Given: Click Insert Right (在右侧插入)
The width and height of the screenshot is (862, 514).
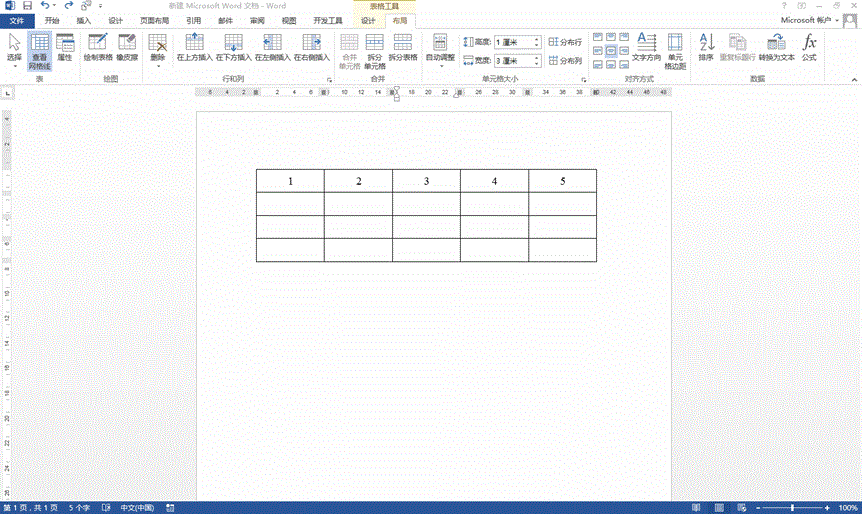Looking at the screenshot, I should (311, 48).
